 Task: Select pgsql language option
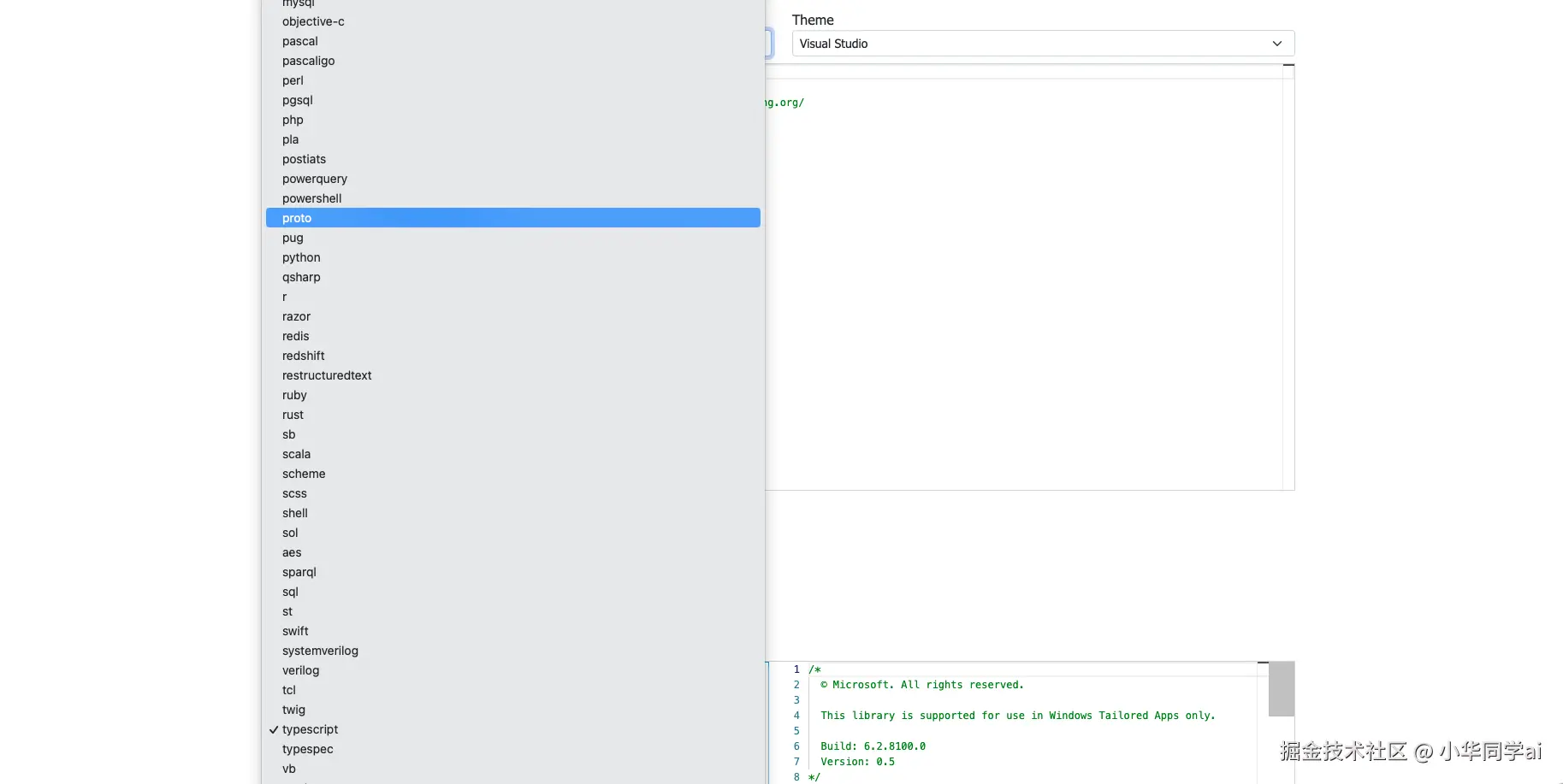click(513, 100)
